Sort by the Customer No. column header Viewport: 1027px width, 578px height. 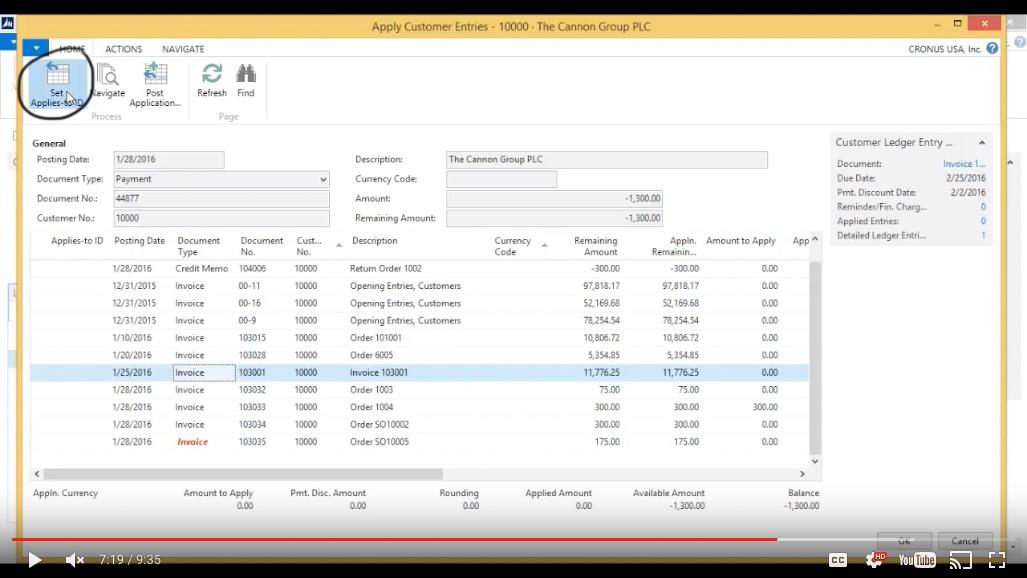coord(304,246)
